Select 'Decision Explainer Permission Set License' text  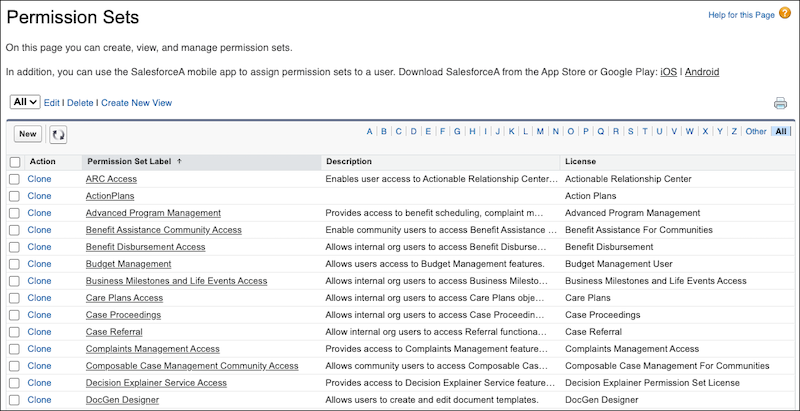tap(653, 383)
